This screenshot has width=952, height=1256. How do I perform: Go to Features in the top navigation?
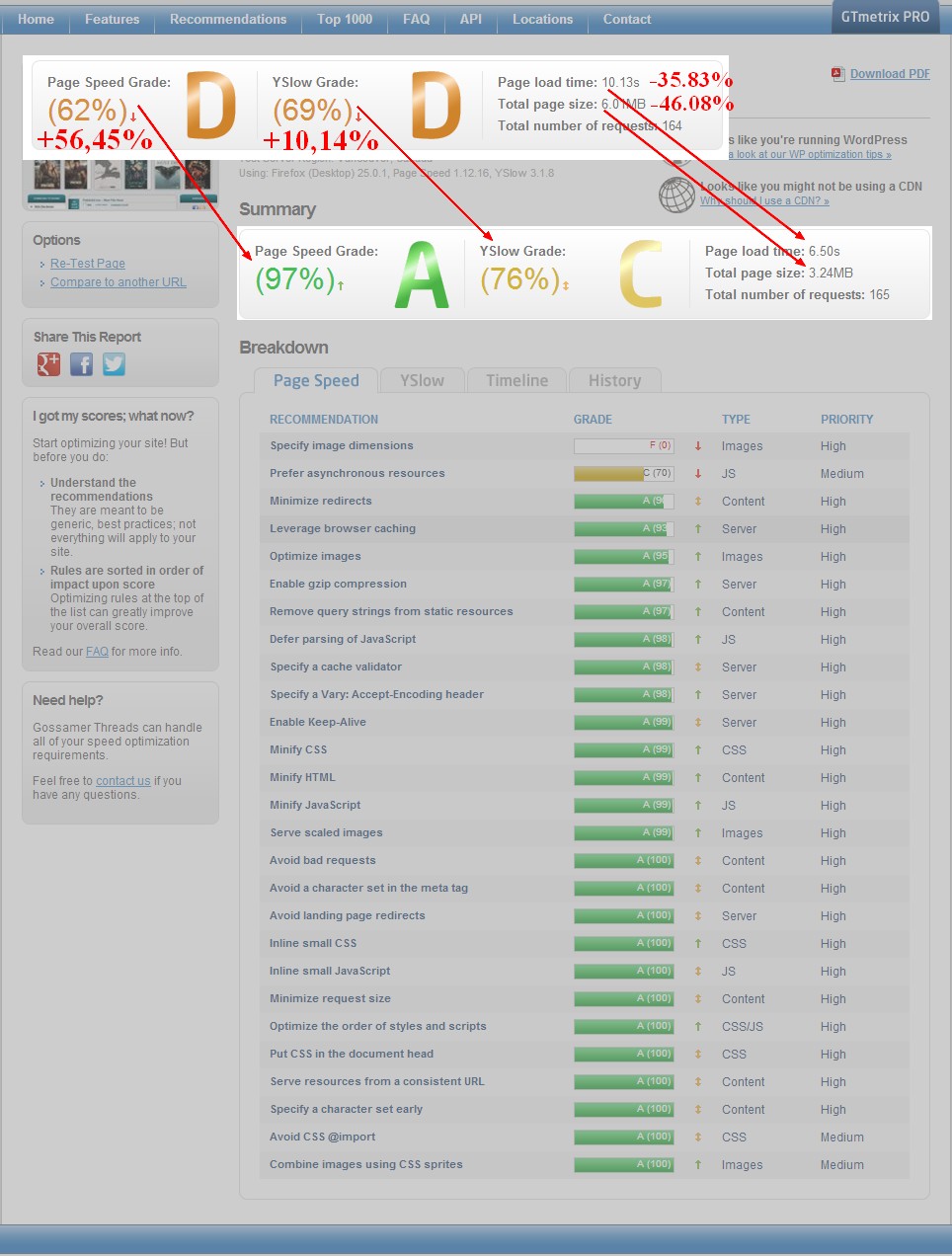point(112,19)
